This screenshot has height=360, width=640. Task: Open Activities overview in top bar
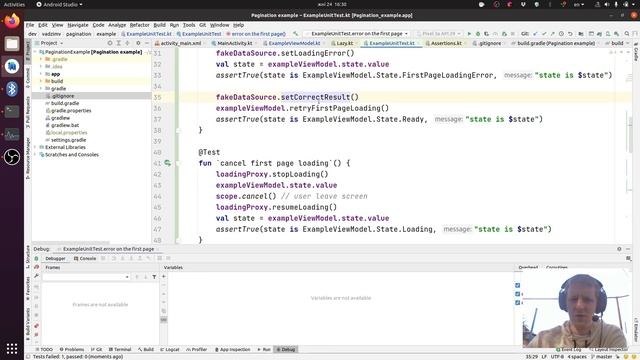[14, 4]
